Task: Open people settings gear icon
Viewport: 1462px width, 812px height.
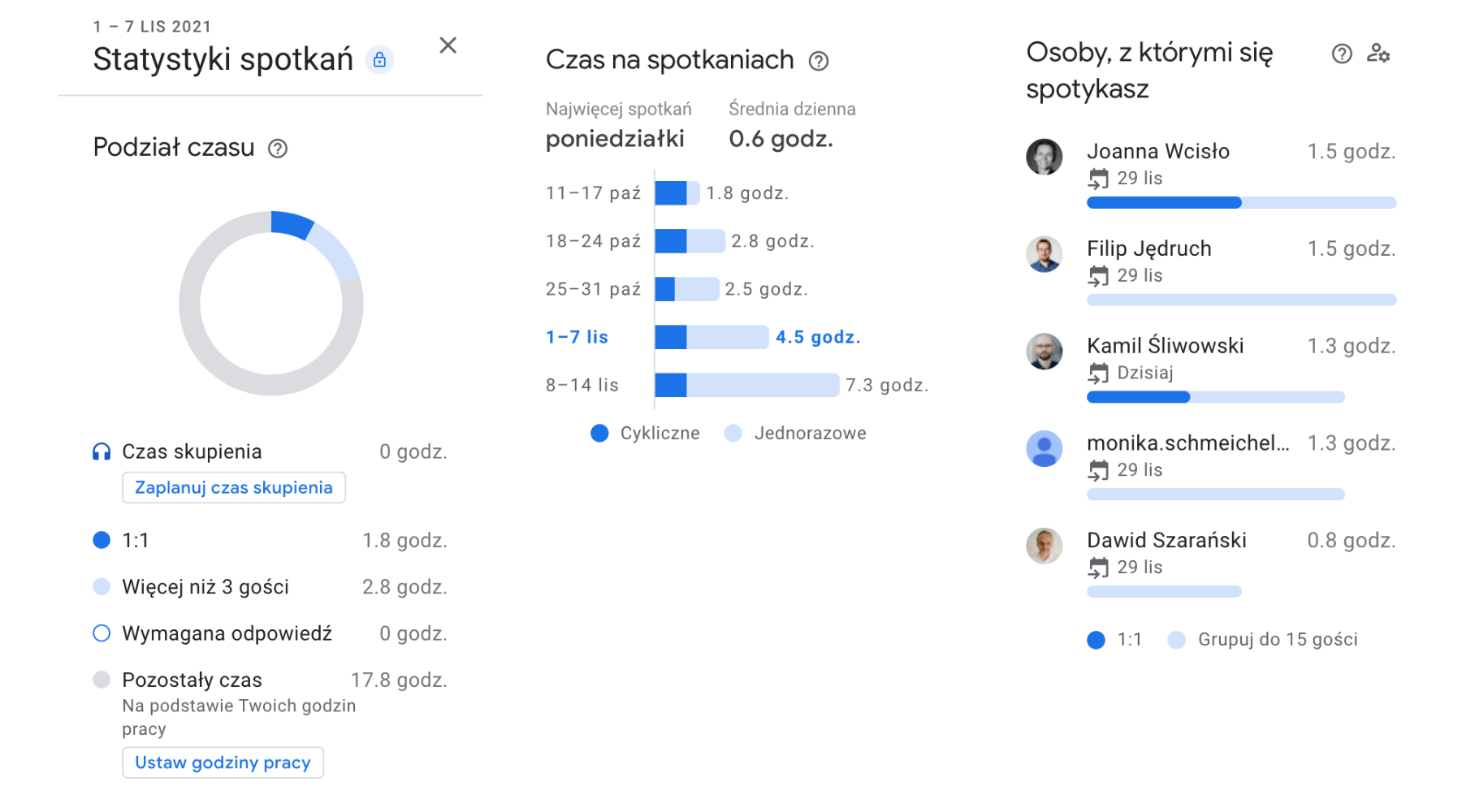Action: 1378,54
